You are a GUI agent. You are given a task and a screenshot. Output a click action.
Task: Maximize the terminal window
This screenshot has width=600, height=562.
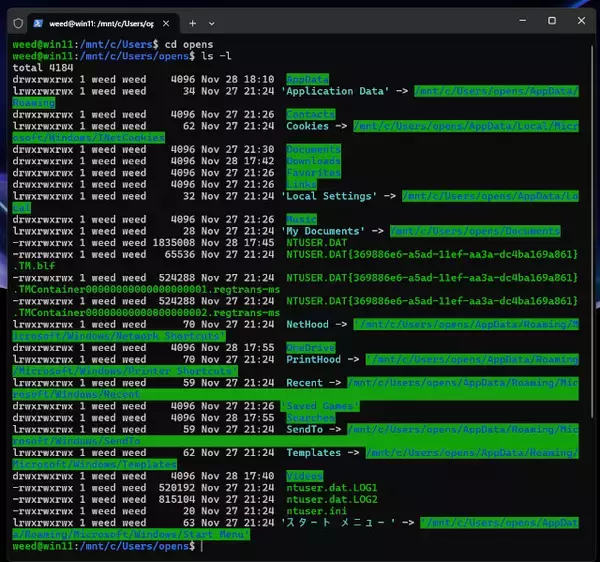point(552,20)
